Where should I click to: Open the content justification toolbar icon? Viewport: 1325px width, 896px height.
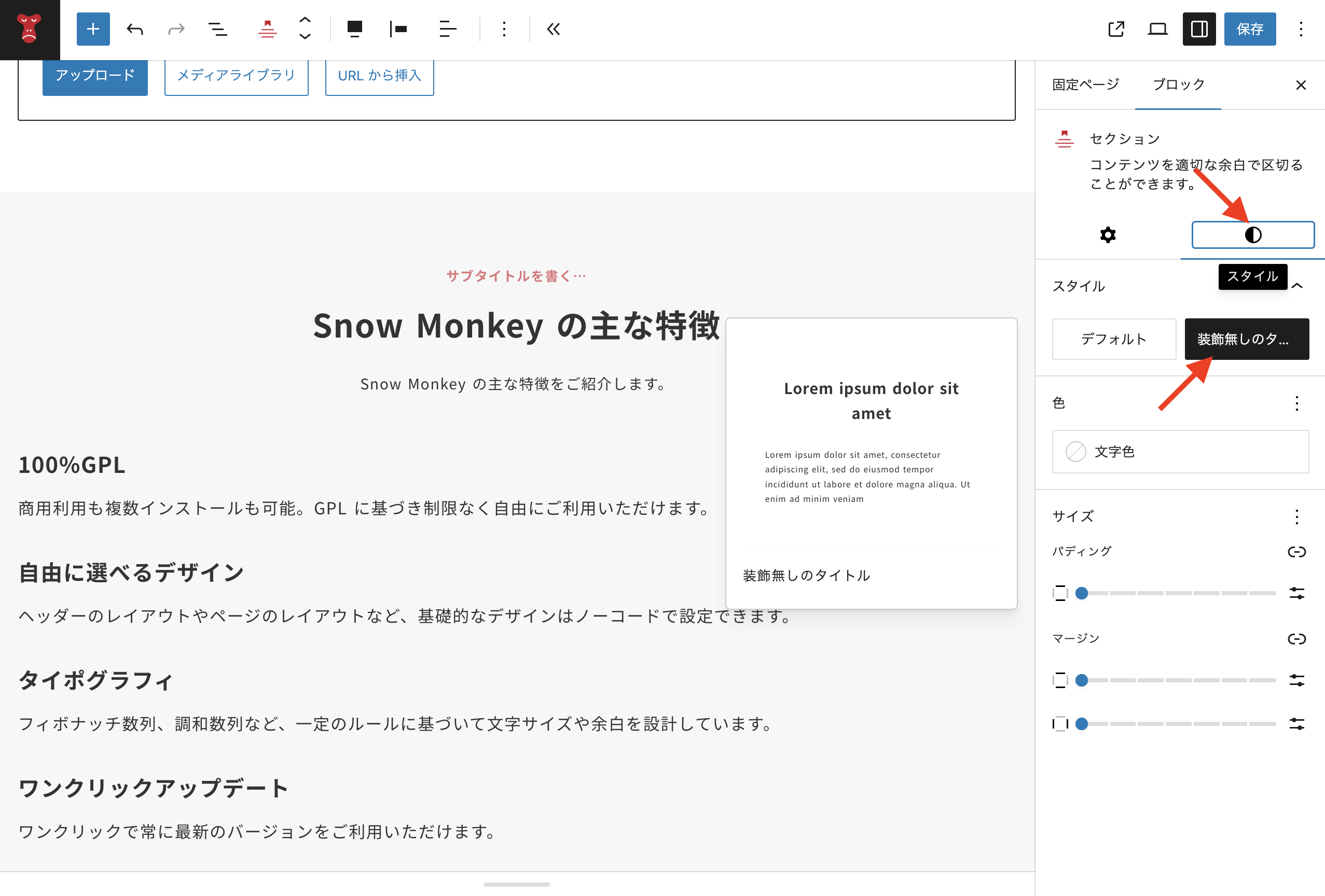398,29
